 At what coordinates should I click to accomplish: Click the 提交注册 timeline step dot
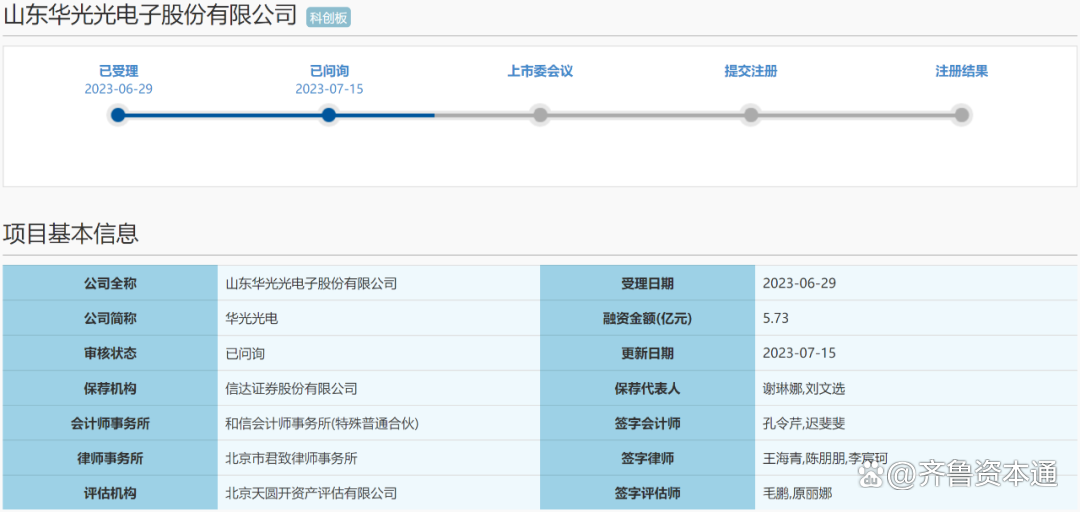[x=751, y=115]
